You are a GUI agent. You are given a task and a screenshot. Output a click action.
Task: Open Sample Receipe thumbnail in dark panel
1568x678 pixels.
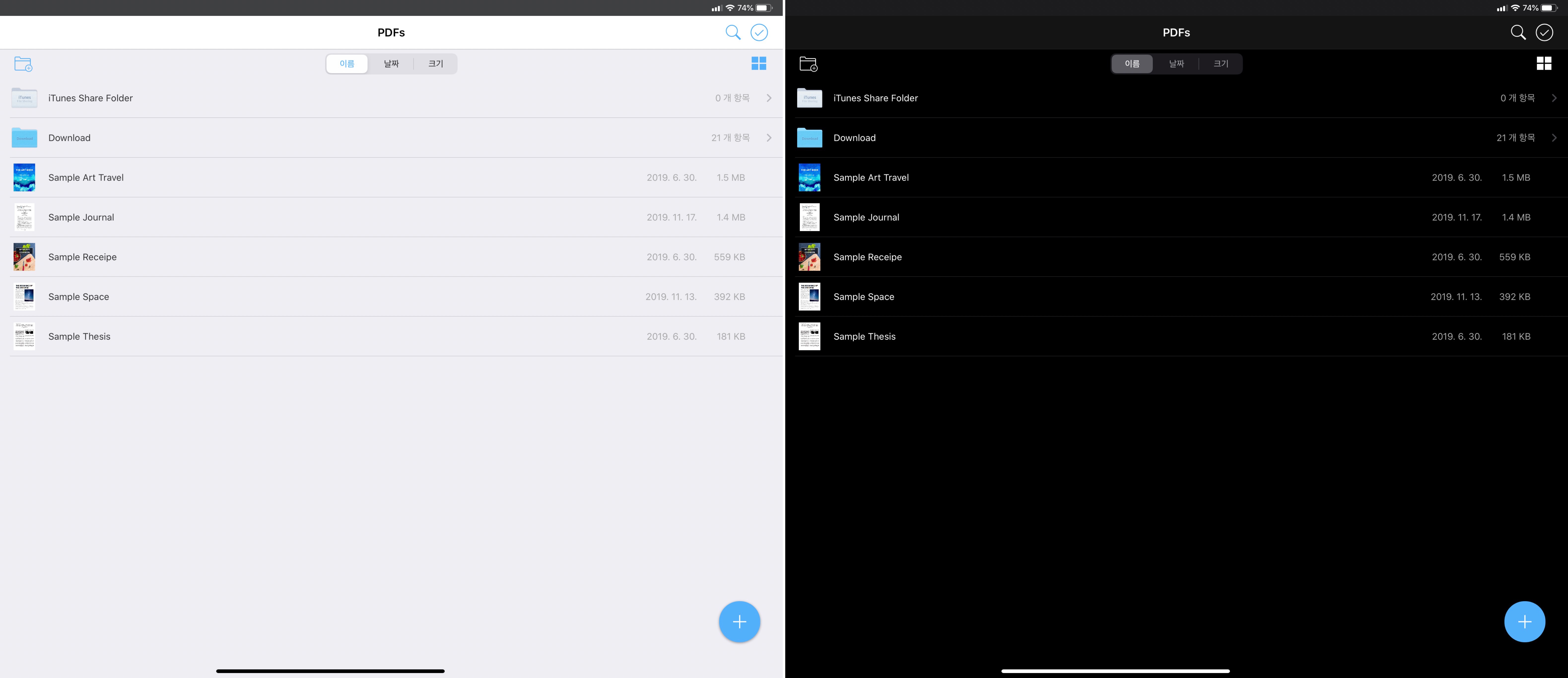(809, 257)
